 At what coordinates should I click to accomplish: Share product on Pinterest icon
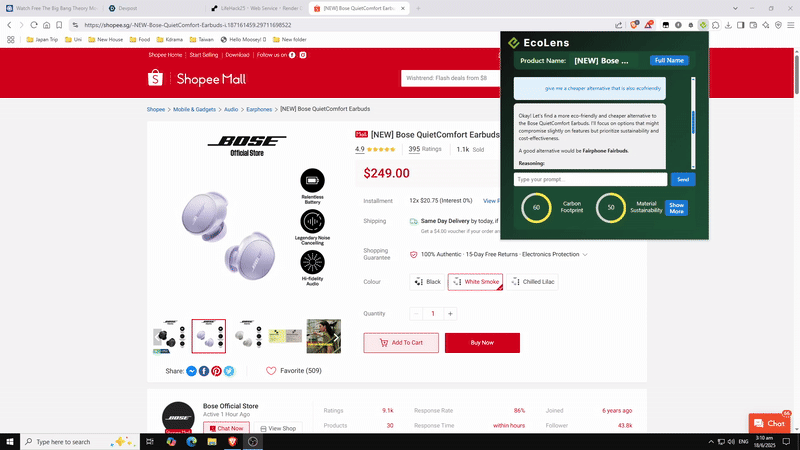coord(216,371)
